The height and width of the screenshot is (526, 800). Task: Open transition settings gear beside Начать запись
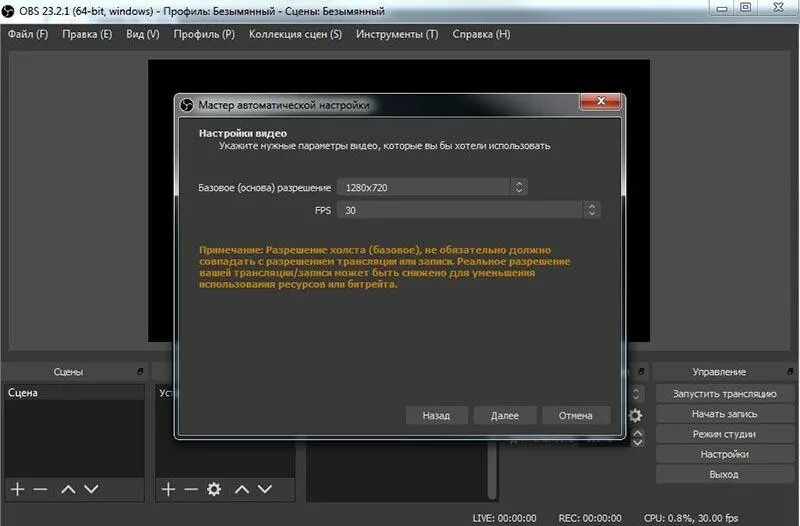click(x=635, y=415)
